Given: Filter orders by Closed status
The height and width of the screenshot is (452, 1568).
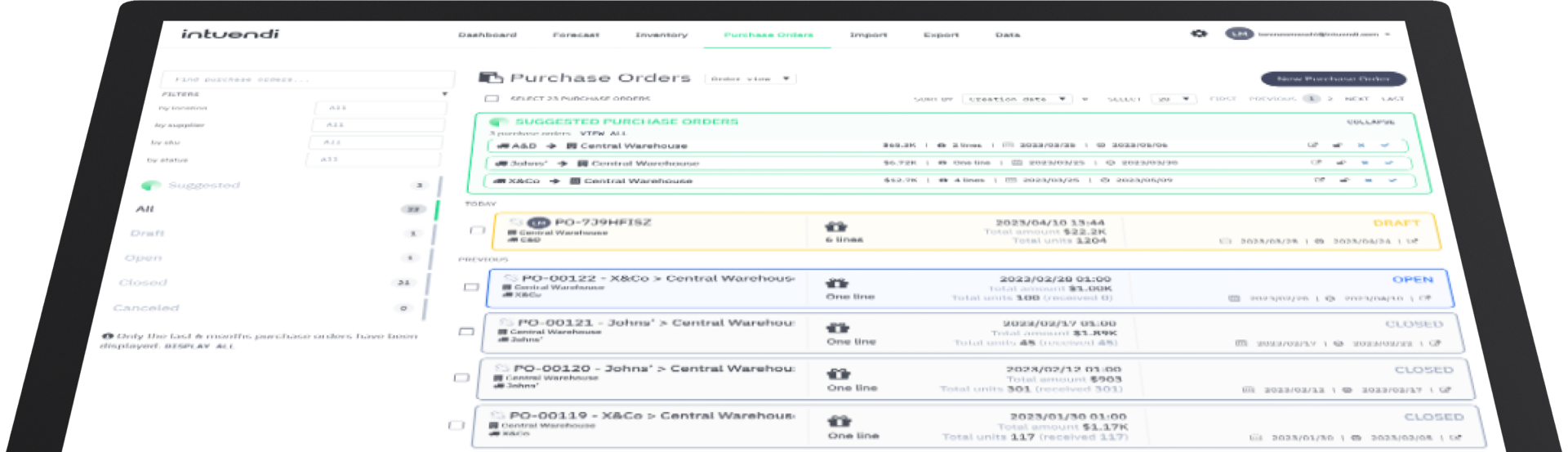Looking at the screenshot, I should 143,282.
